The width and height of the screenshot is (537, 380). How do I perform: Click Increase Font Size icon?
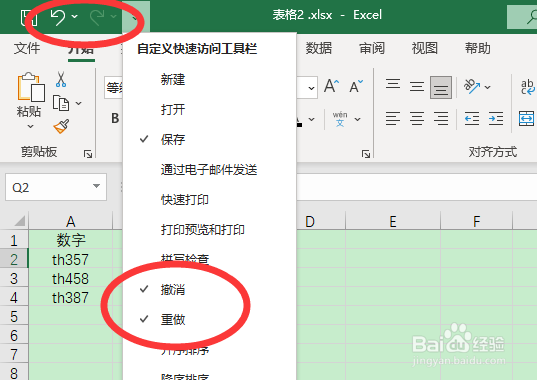pyautogui.click(x=332, y=86)
